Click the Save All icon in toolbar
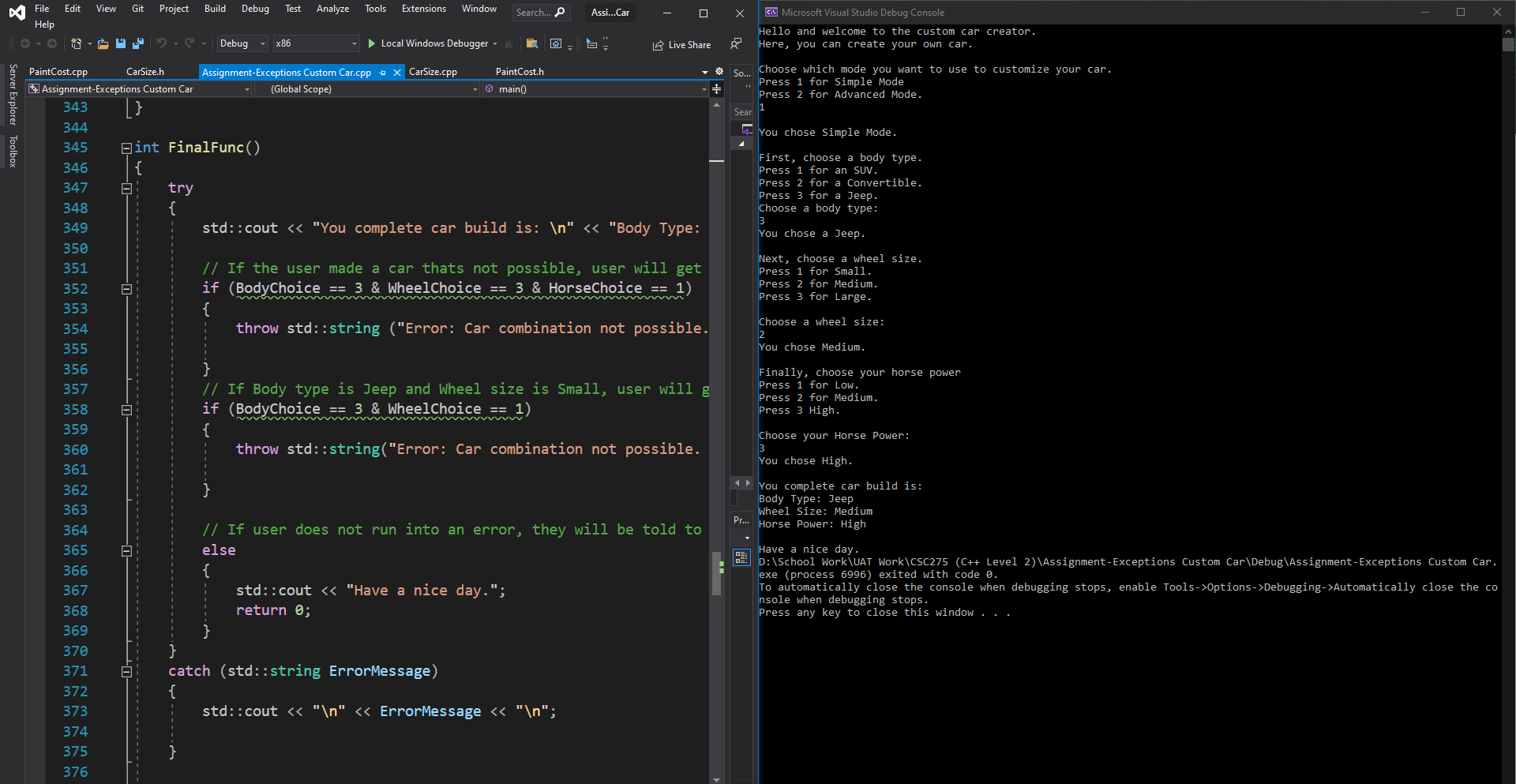The width and height of the screenshot is (1516, 784). point(138,43)
